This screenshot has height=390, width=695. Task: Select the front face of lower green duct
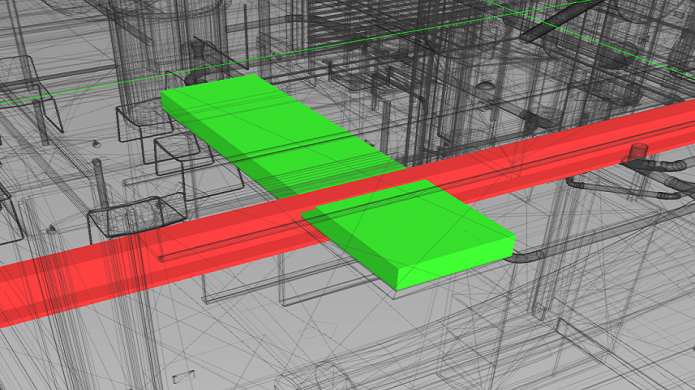[x=454, y=267]
